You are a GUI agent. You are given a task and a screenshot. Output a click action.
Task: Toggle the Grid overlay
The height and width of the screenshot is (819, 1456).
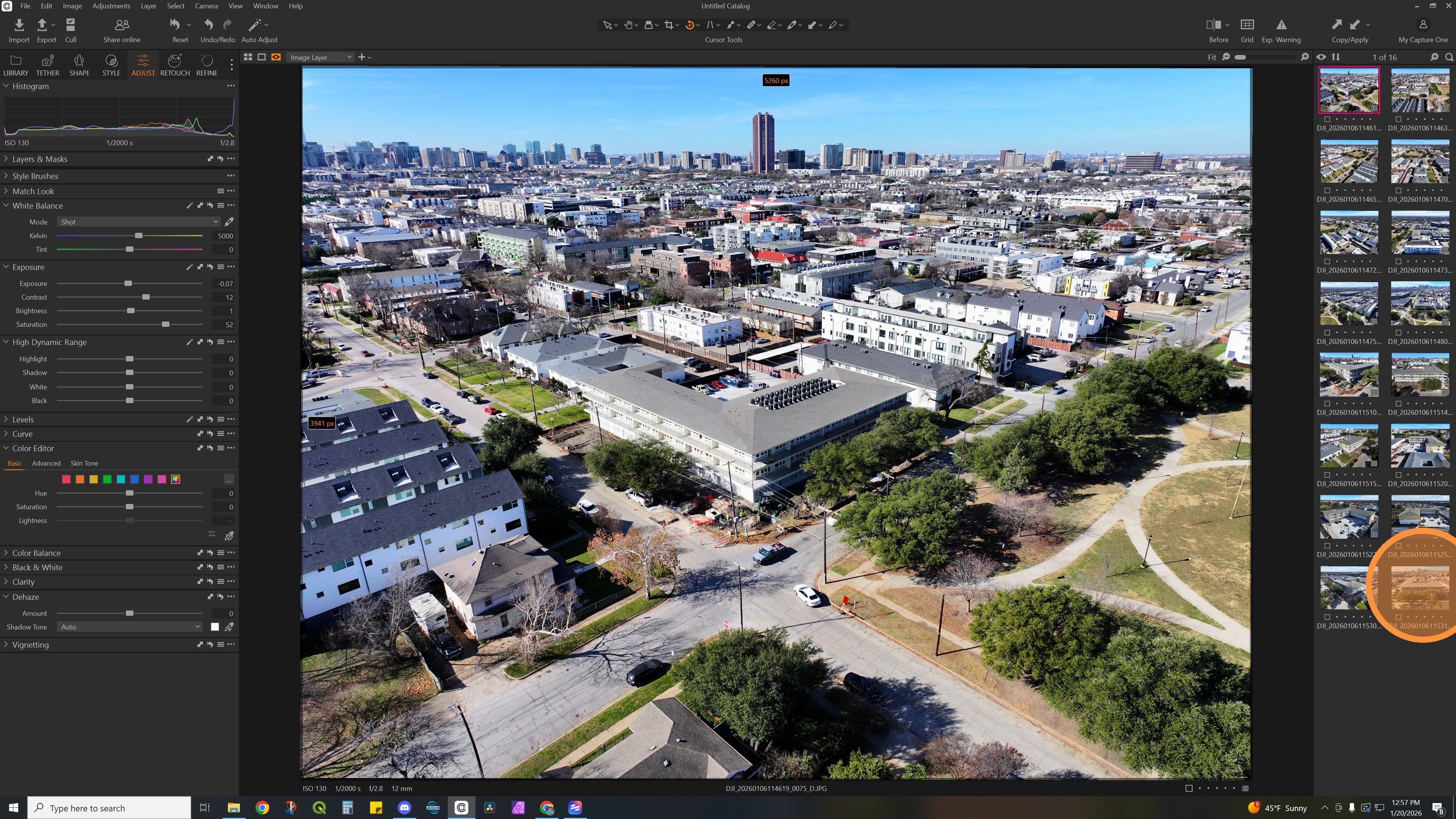point(1247,25)
